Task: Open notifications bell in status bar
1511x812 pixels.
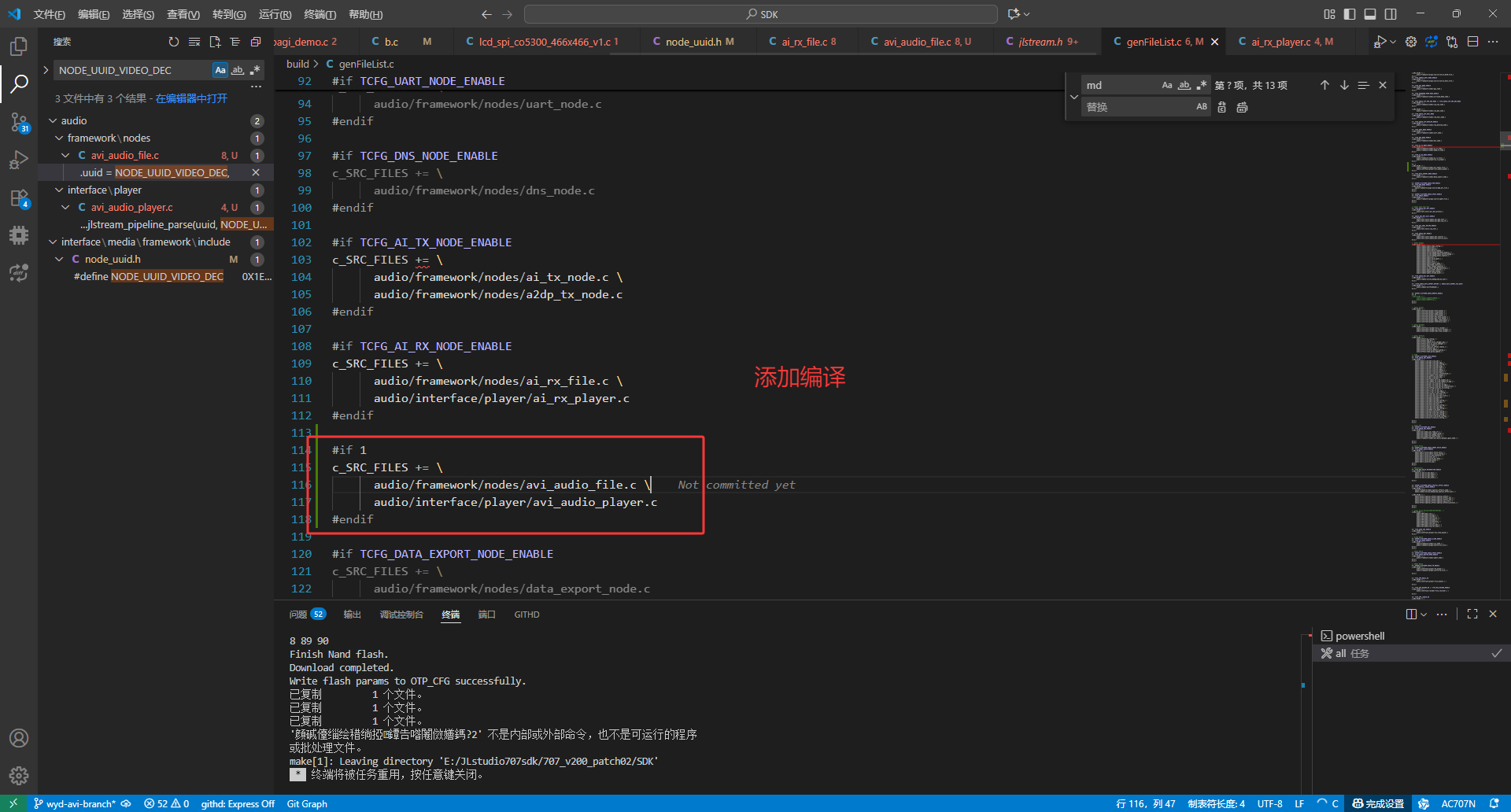Action: coord(1494,803)
